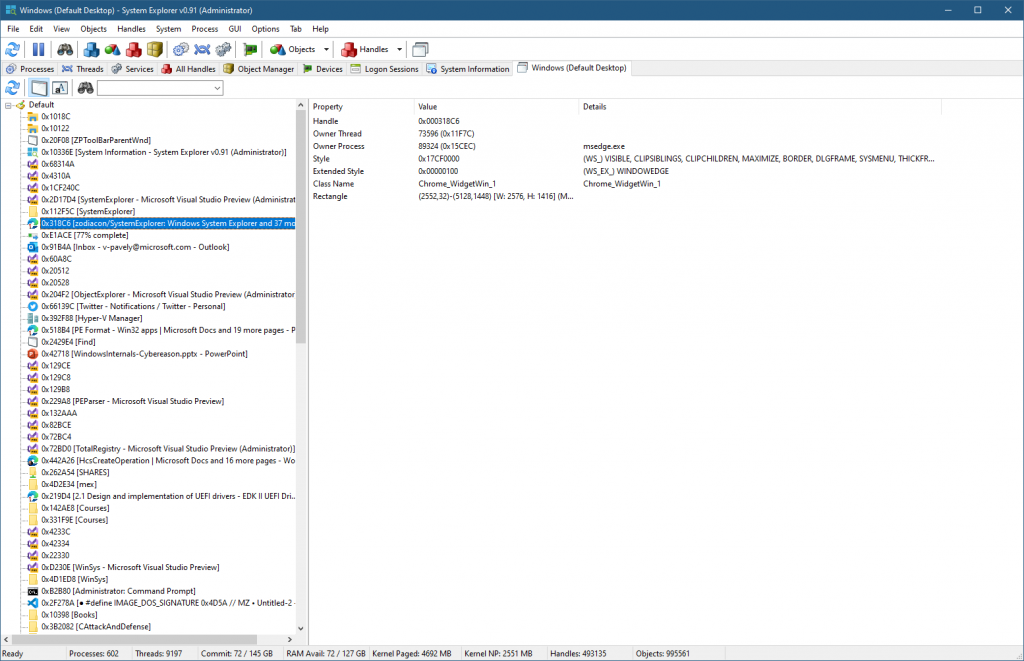This screenshot has height=661, width=1024.
Task: Click the binoculars Find icon in main toolbar
Action: (x=65, y=49)
